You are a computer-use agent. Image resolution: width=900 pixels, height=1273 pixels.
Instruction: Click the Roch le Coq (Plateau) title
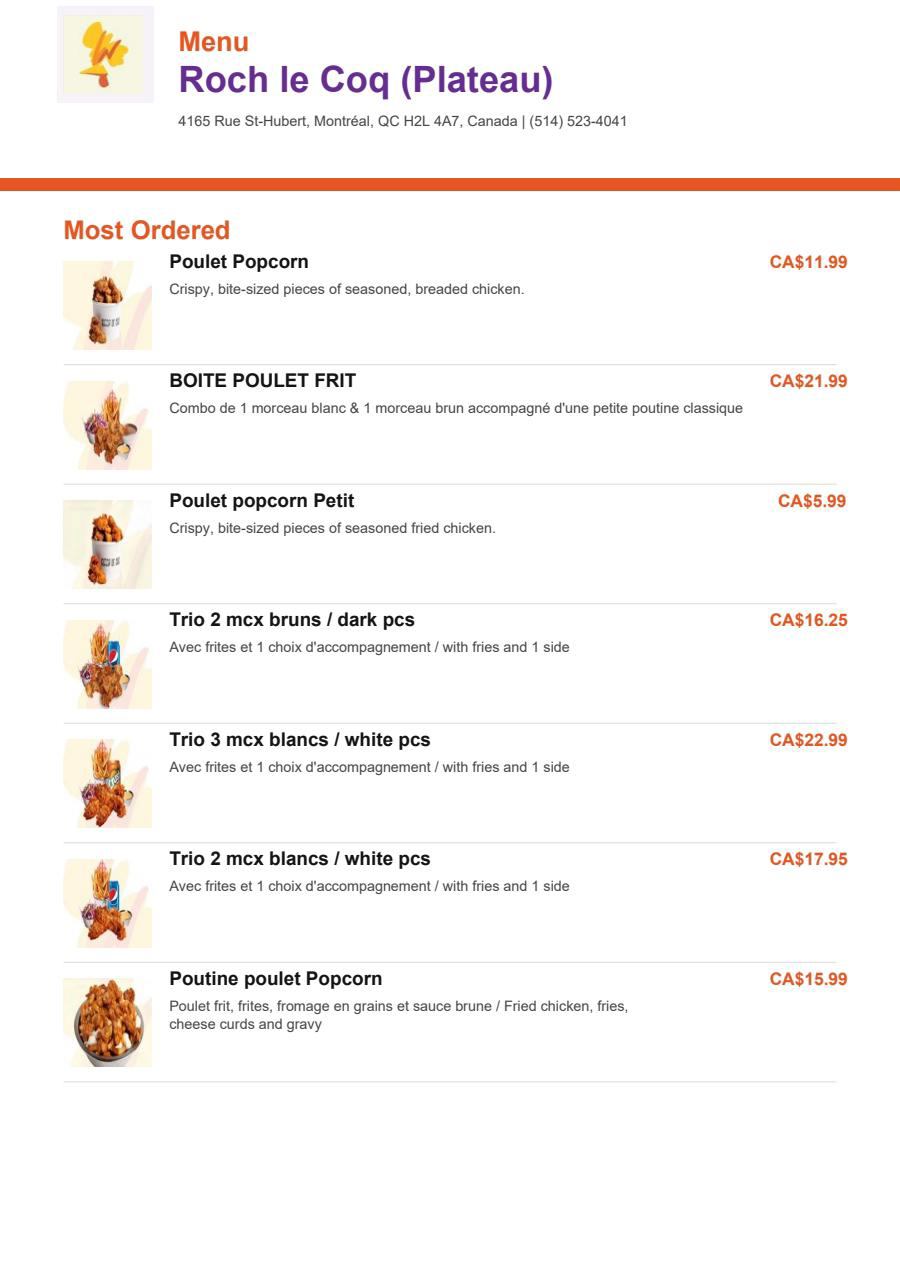click(366, 80)
